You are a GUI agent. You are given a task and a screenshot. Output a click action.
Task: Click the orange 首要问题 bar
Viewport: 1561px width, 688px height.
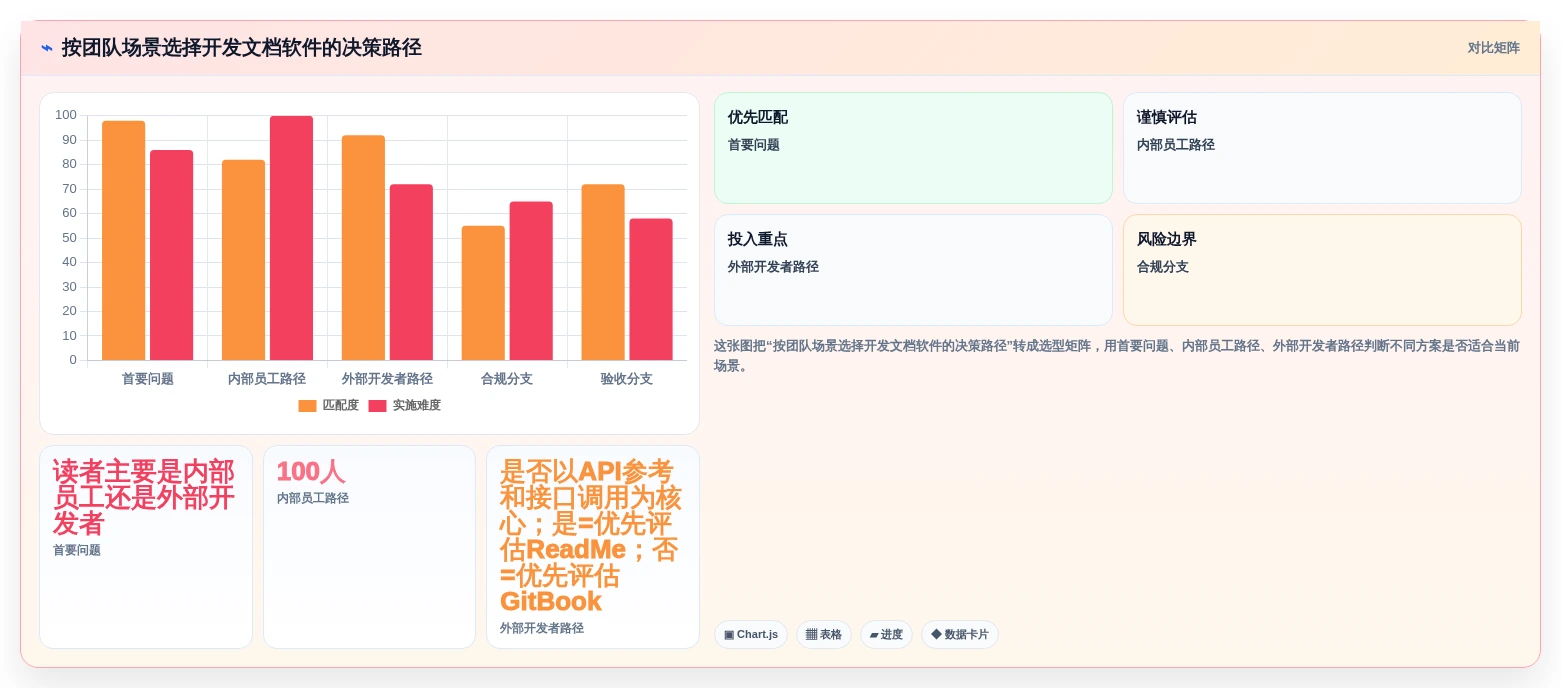pyautogui.click(x=124, y=240)
